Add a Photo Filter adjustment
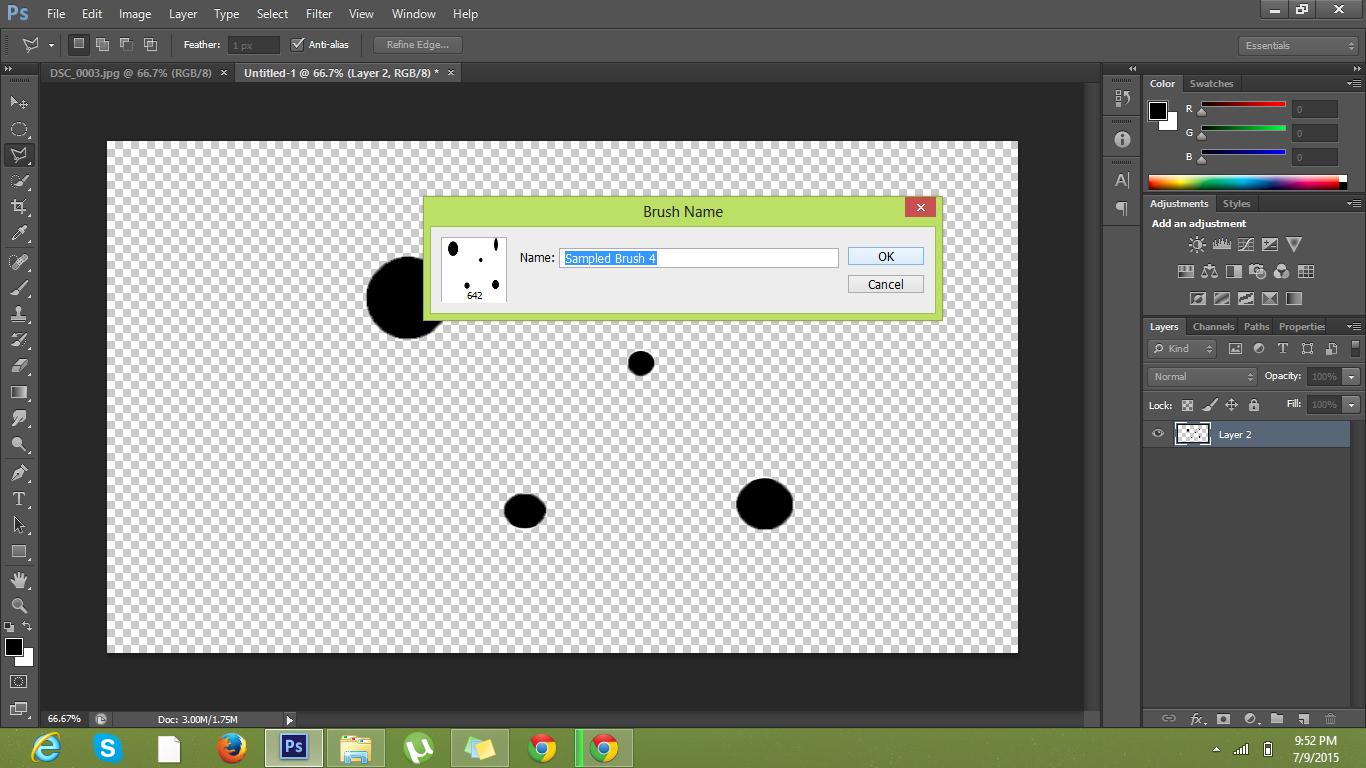Screen dimensions: 1366x768 [x=1258, y=271]
